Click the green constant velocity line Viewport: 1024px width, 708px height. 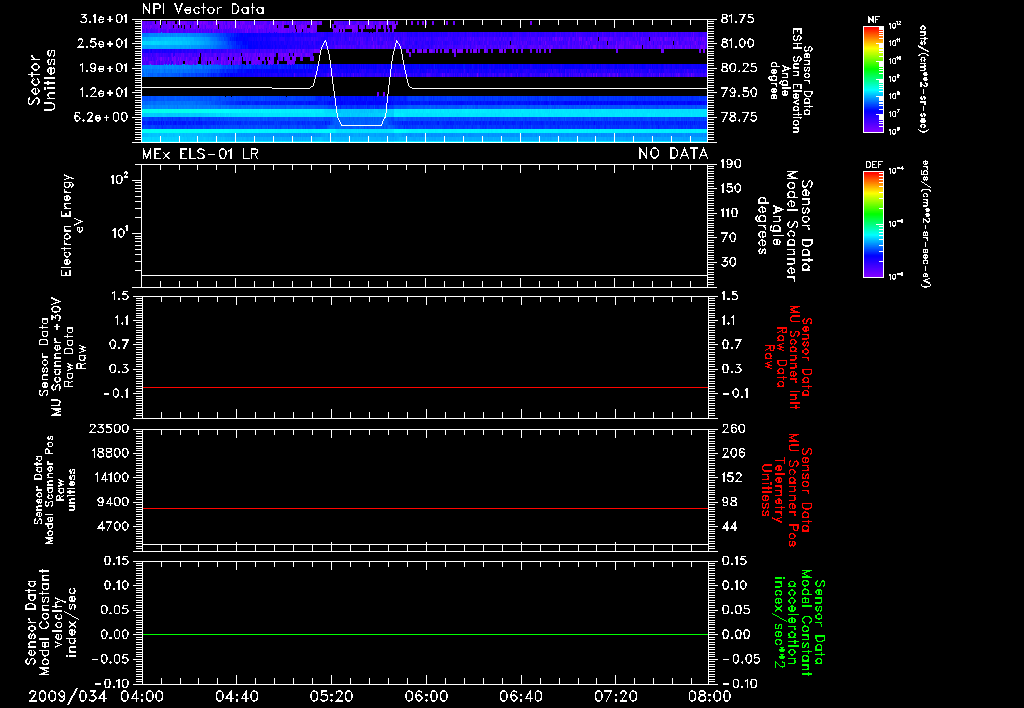(x=425, y=635)
